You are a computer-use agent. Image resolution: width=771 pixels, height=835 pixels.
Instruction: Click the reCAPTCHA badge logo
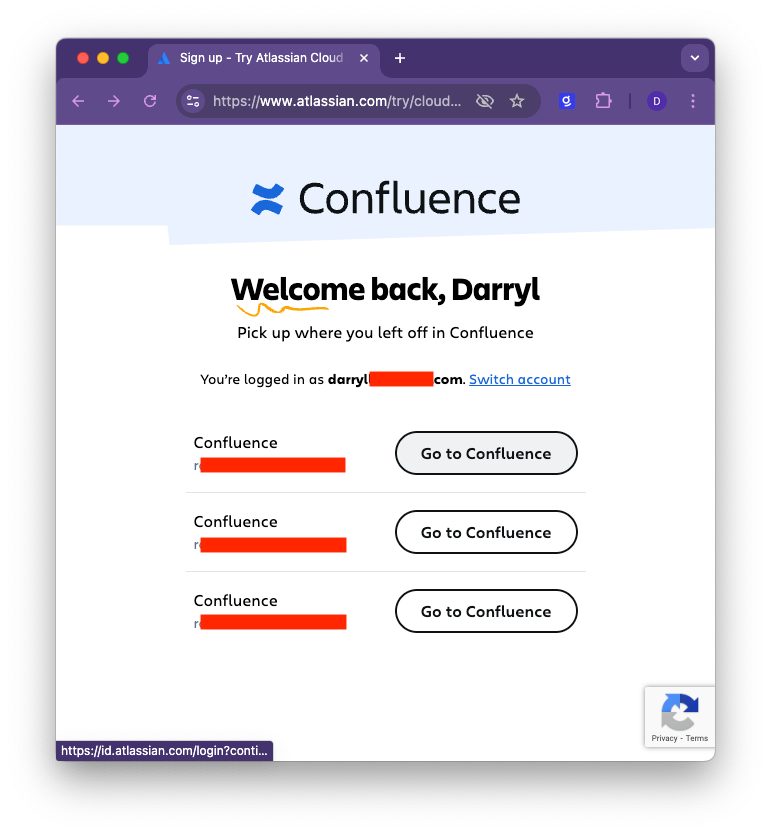[x=680, y=711]
